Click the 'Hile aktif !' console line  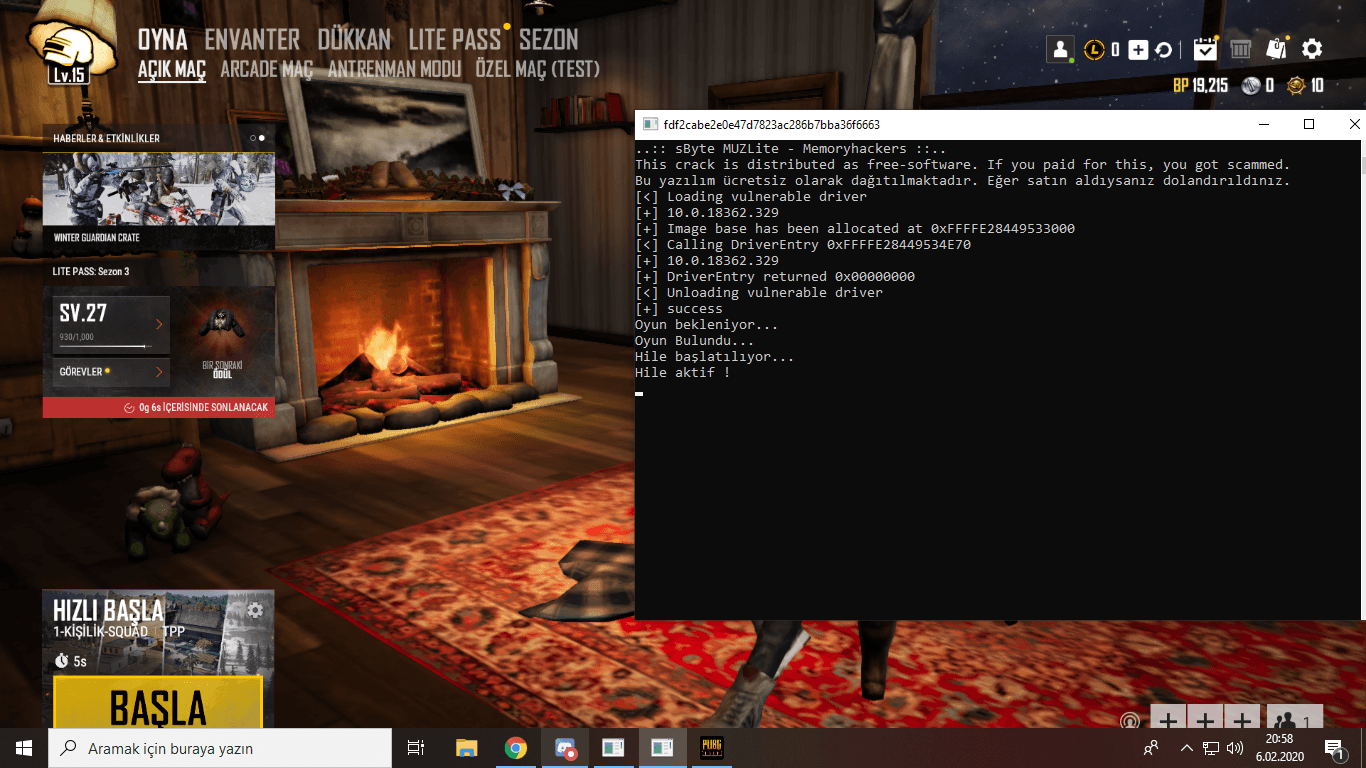point(682,373)
